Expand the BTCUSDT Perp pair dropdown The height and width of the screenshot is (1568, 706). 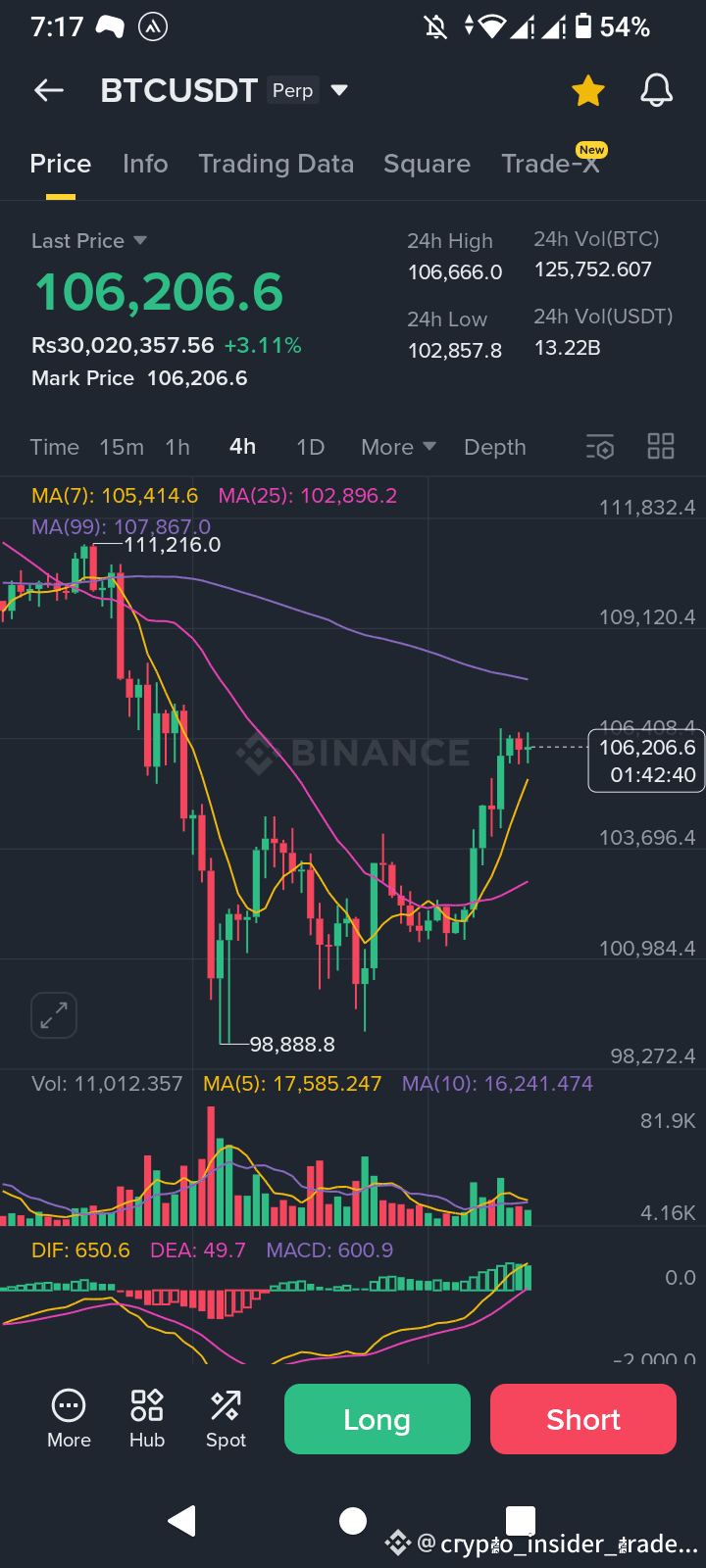coord(339,90)
